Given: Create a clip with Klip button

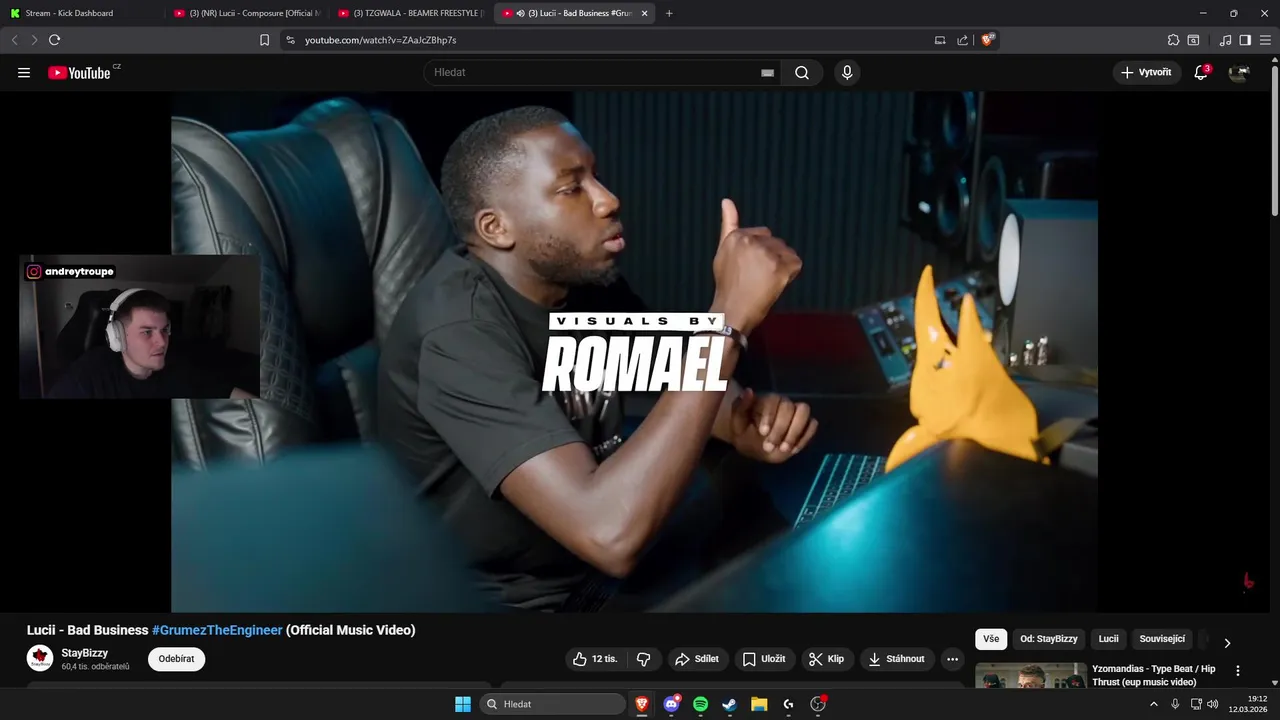Looking at the screenshot, I should point(827,659).
